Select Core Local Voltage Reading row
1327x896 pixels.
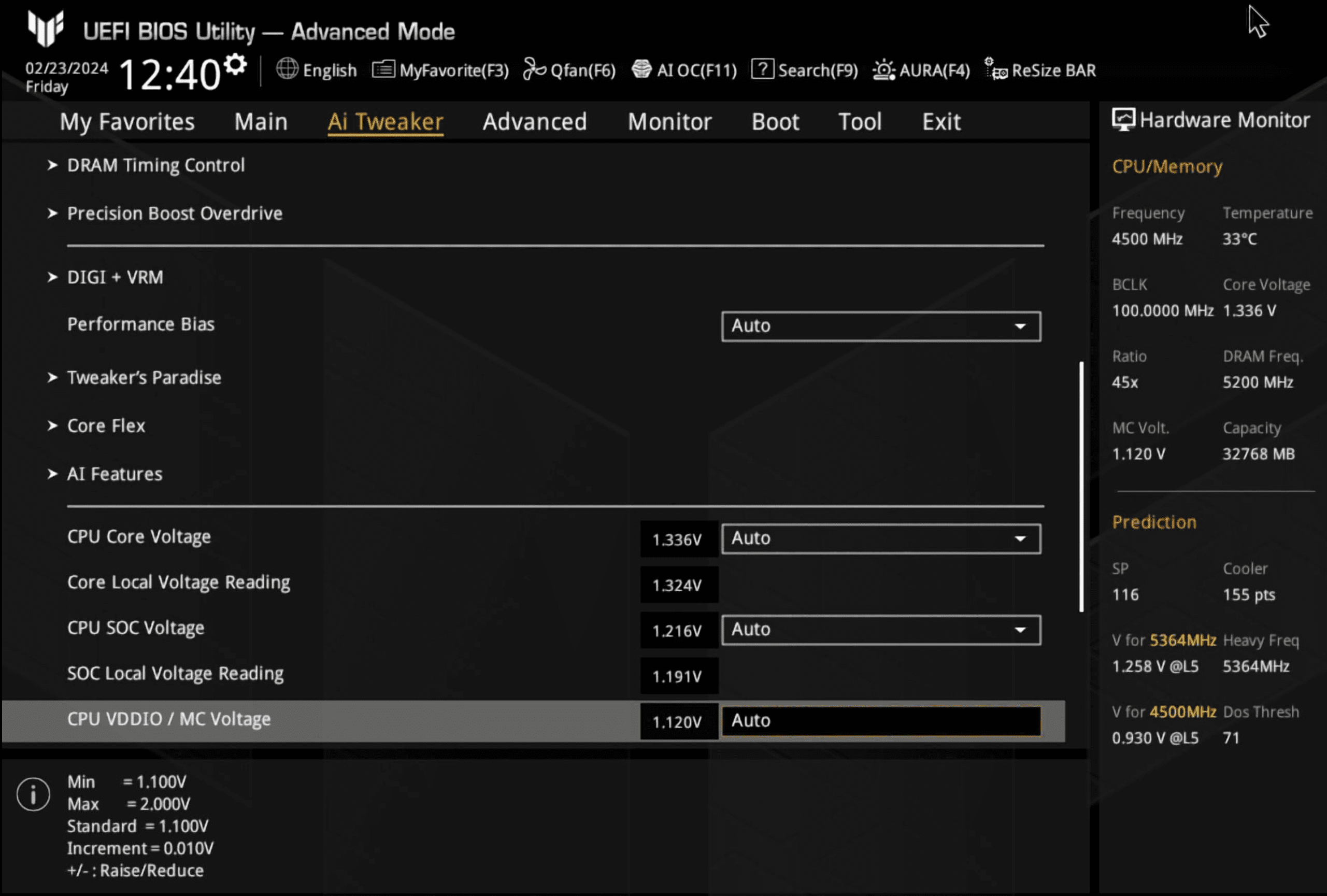pyautogui.click(x=179, y=582)
